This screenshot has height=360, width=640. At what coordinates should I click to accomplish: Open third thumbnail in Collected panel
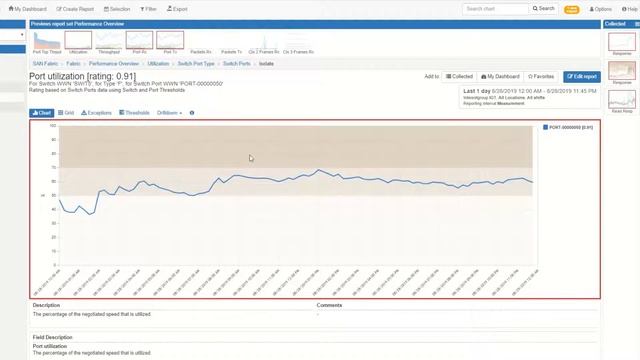coord(622,101)
